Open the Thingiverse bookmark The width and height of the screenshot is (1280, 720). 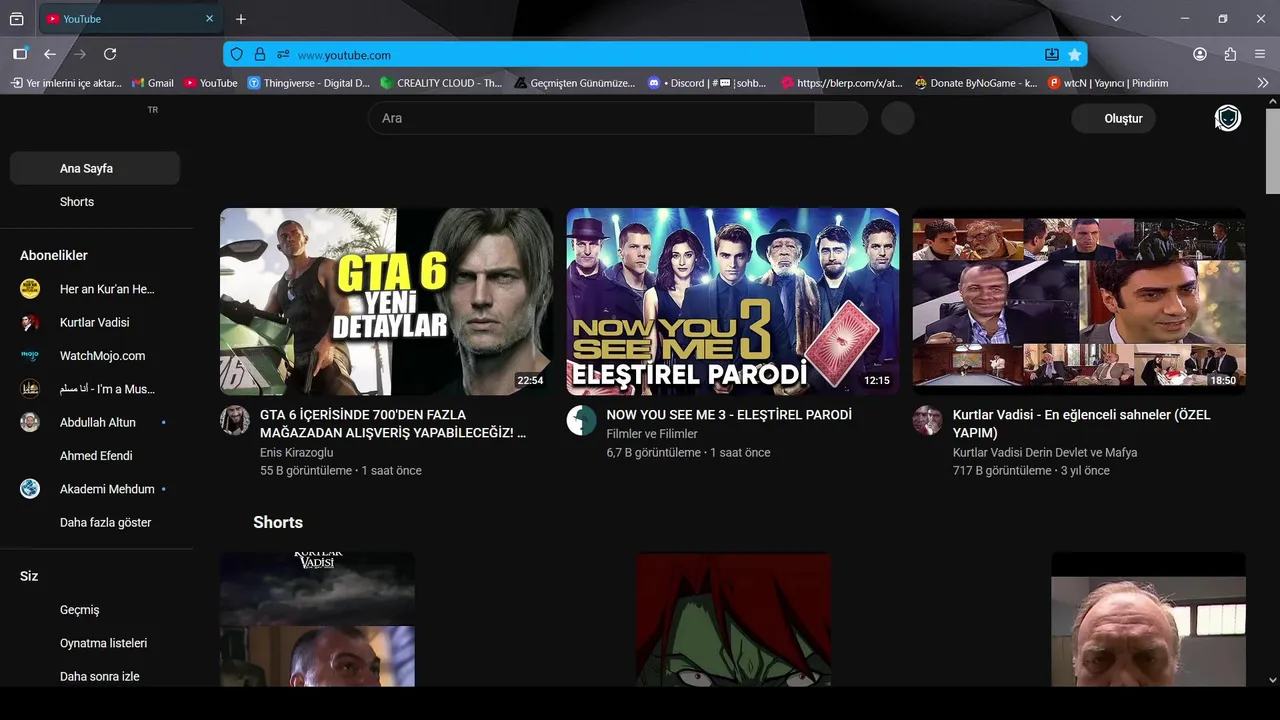click(x=309, y=83)
